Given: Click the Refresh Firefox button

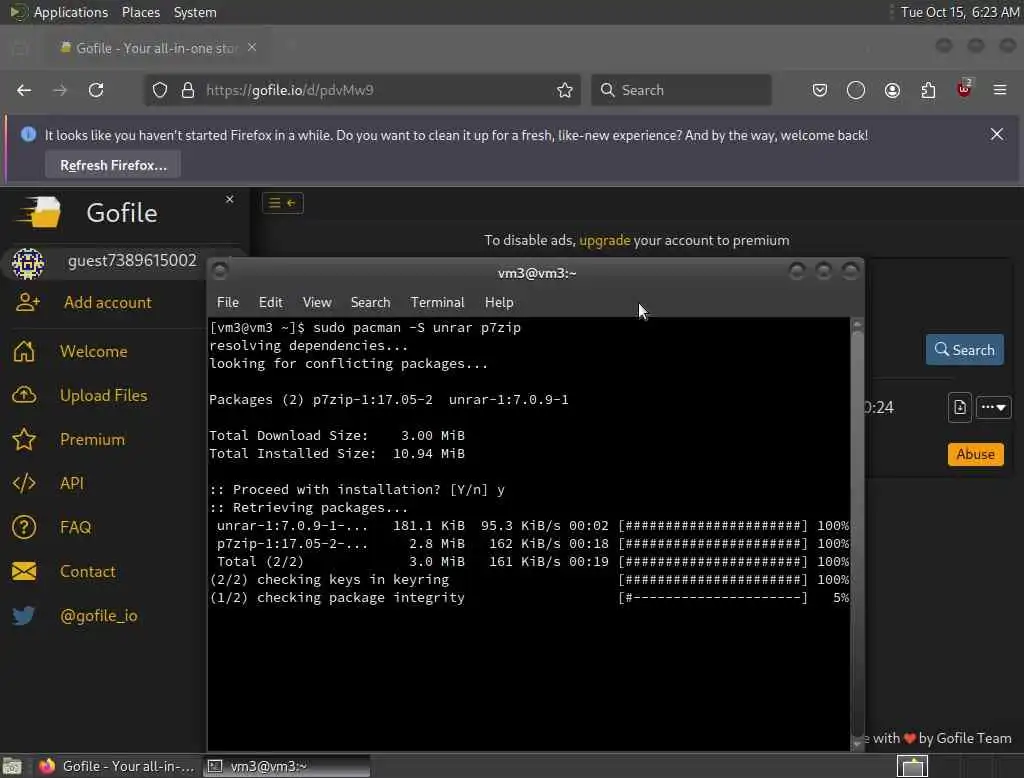Looking at the screenshot, I should click(113, 165).
